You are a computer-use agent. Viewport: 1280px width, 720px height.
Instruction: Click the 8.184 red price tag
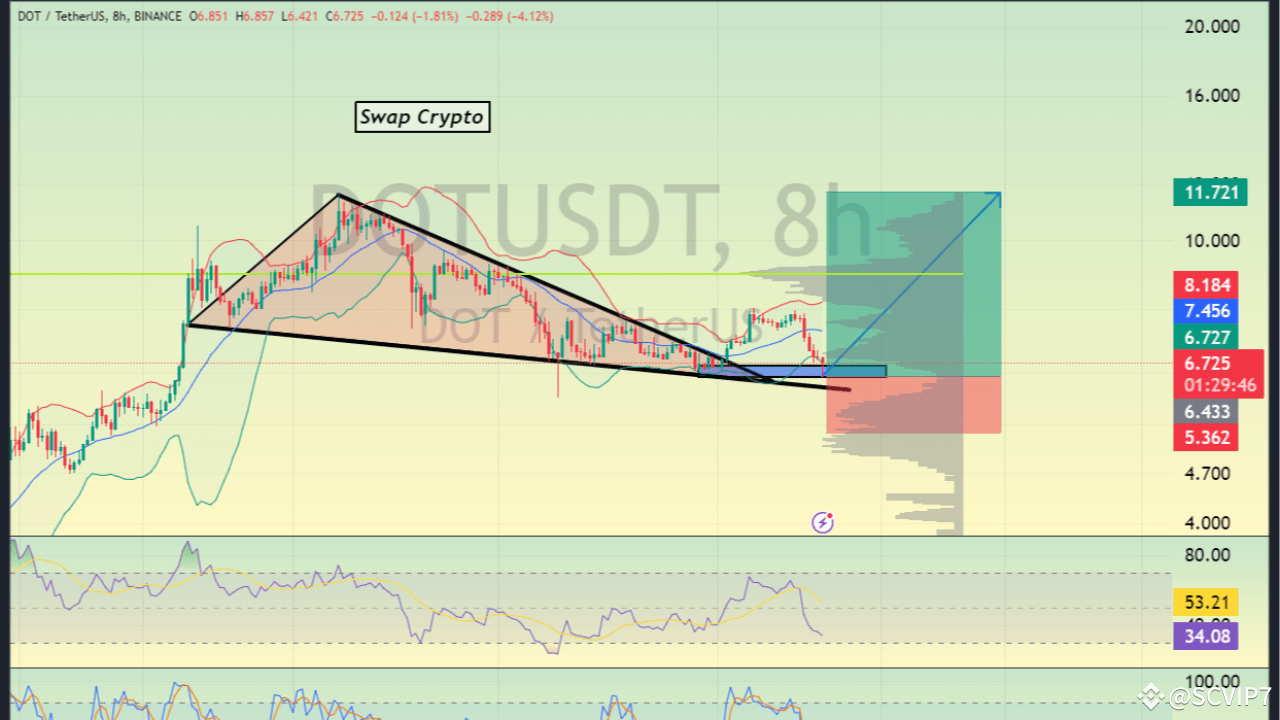click(x=1207, y=284)
